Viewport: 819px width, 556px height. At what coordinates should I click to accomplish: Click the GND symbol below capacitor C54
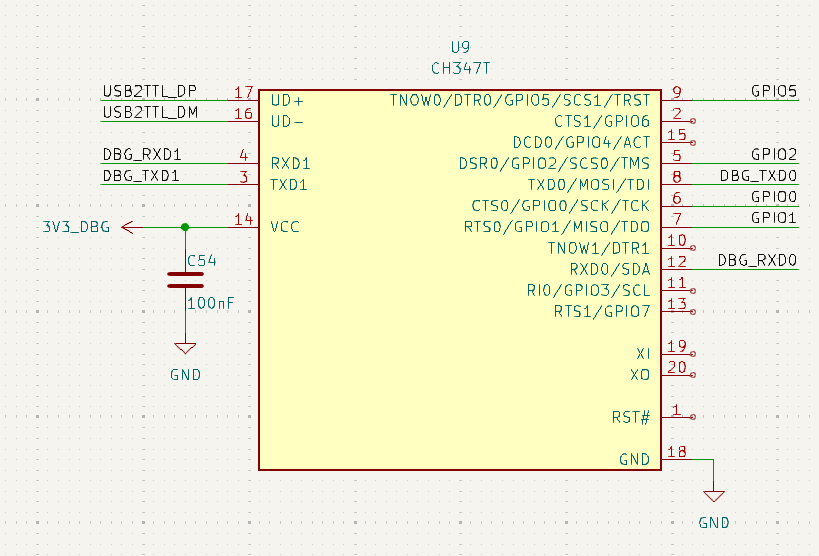tap(185, 349)
